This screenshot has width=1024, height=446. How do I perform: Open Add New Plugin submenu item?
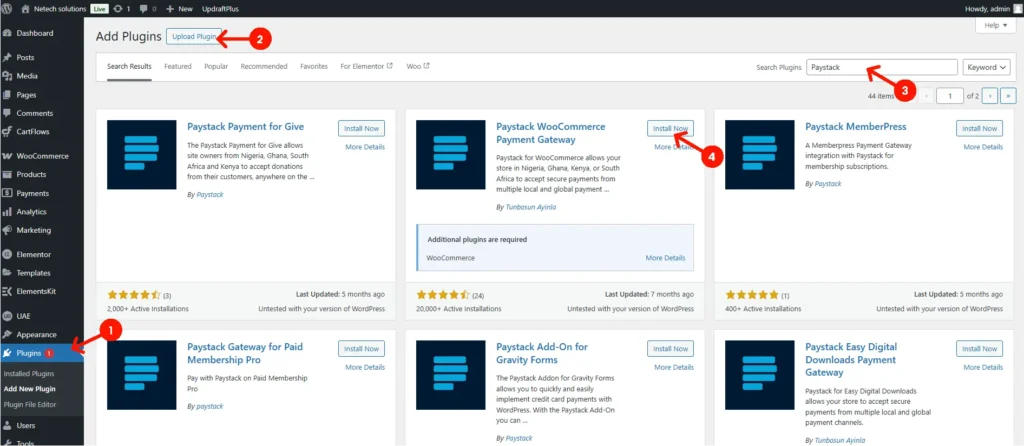pyautogui.click(x=29, y=389)
